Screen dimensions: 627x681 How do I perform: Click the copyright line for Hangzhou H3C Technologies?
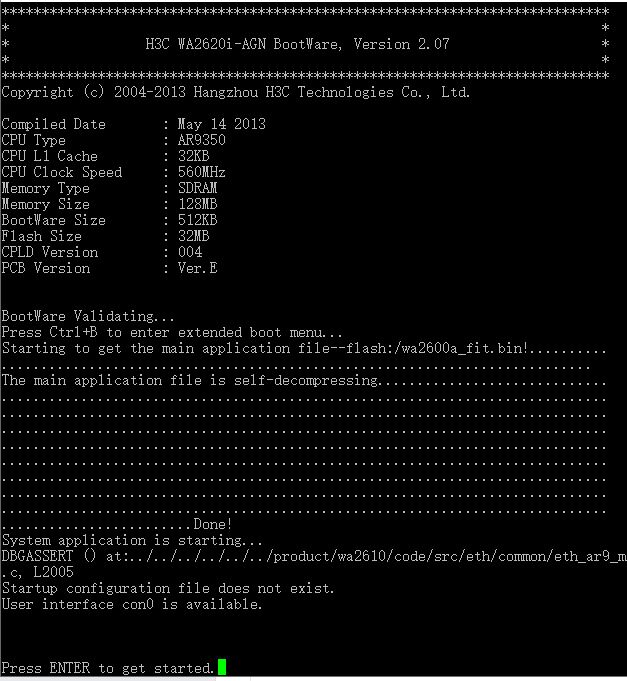236,92
